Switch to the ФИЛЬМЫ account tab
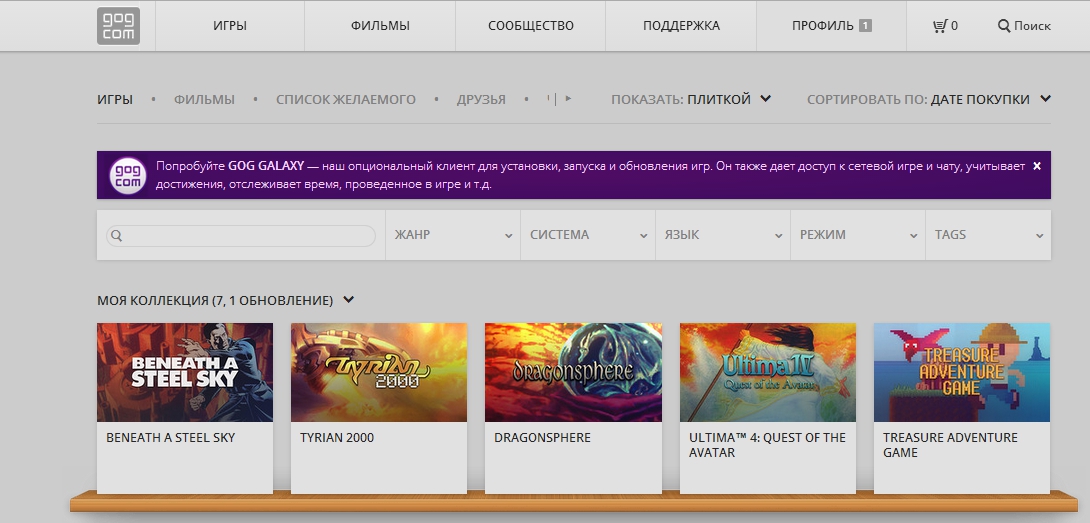 pos(204,99)
